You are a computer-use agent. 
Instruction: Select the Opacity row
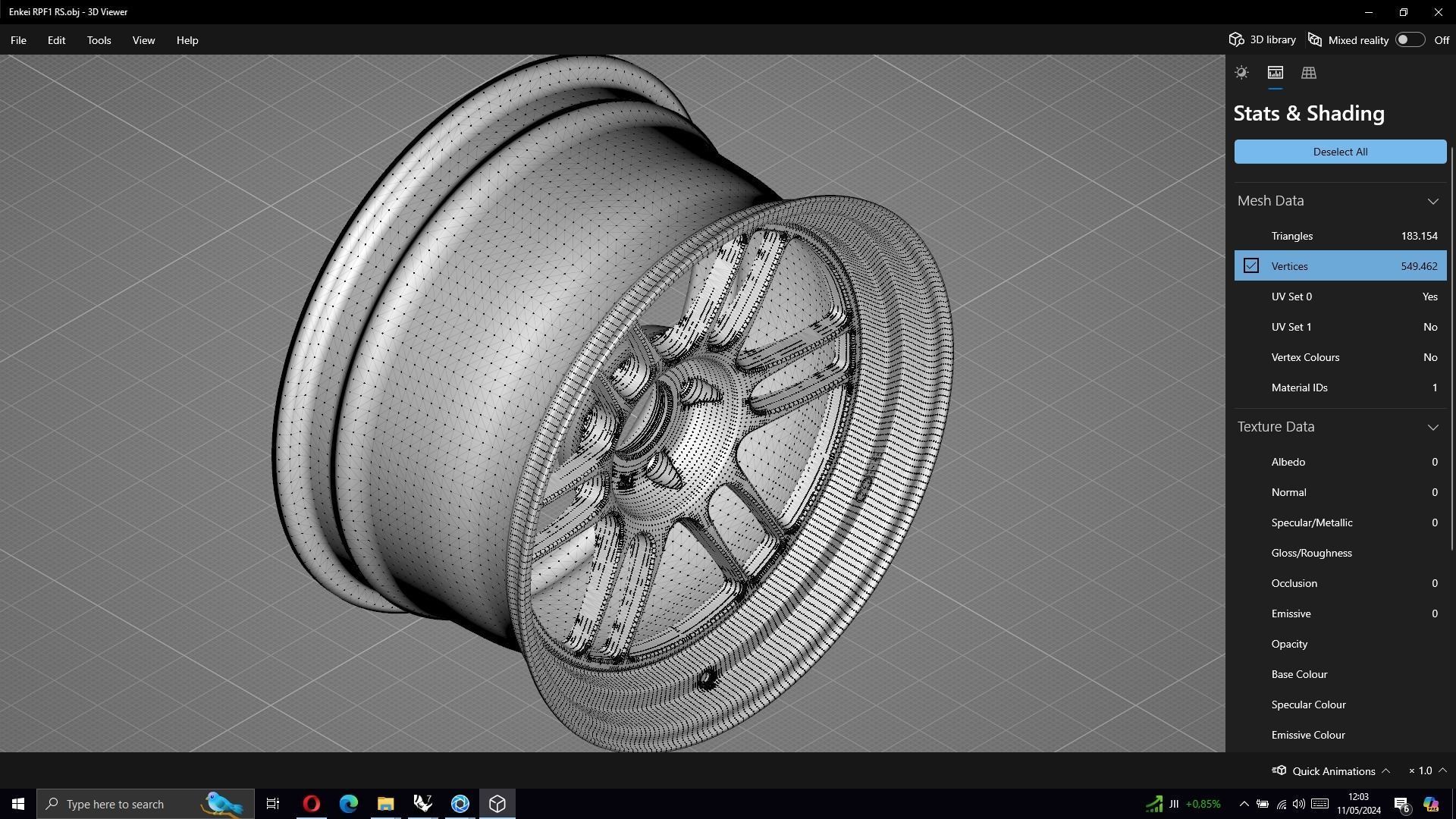pos(1340,644)
